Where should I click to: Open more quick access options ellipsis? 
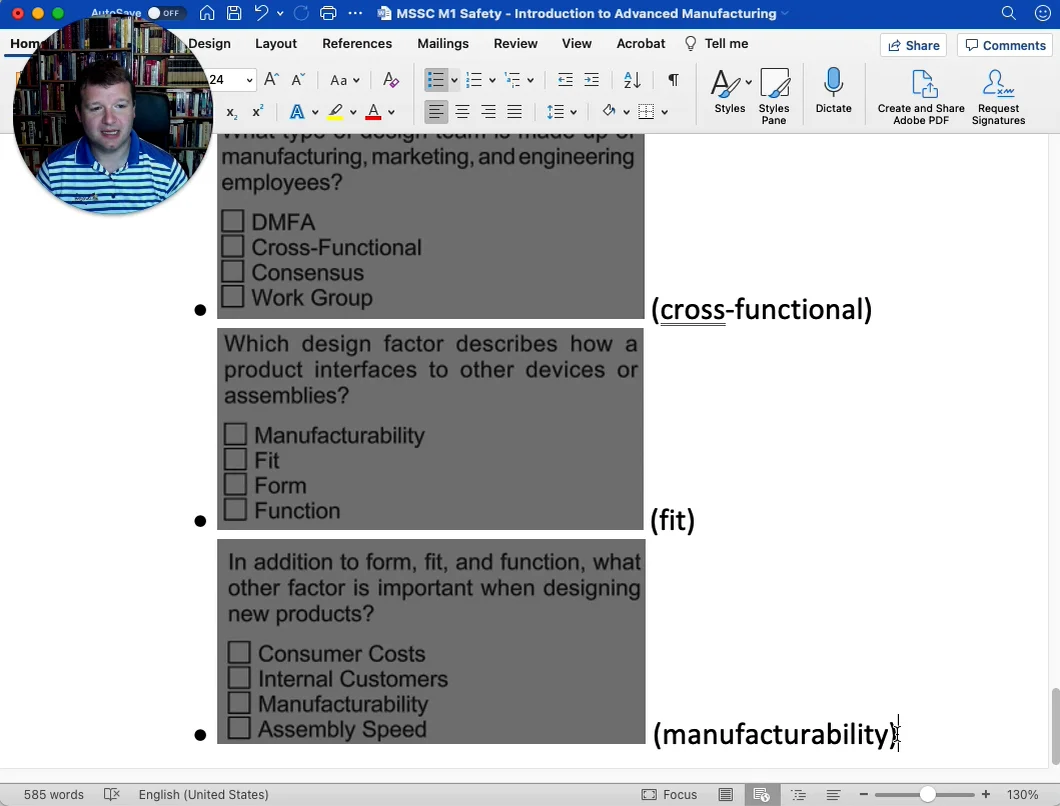click(355, 13)
